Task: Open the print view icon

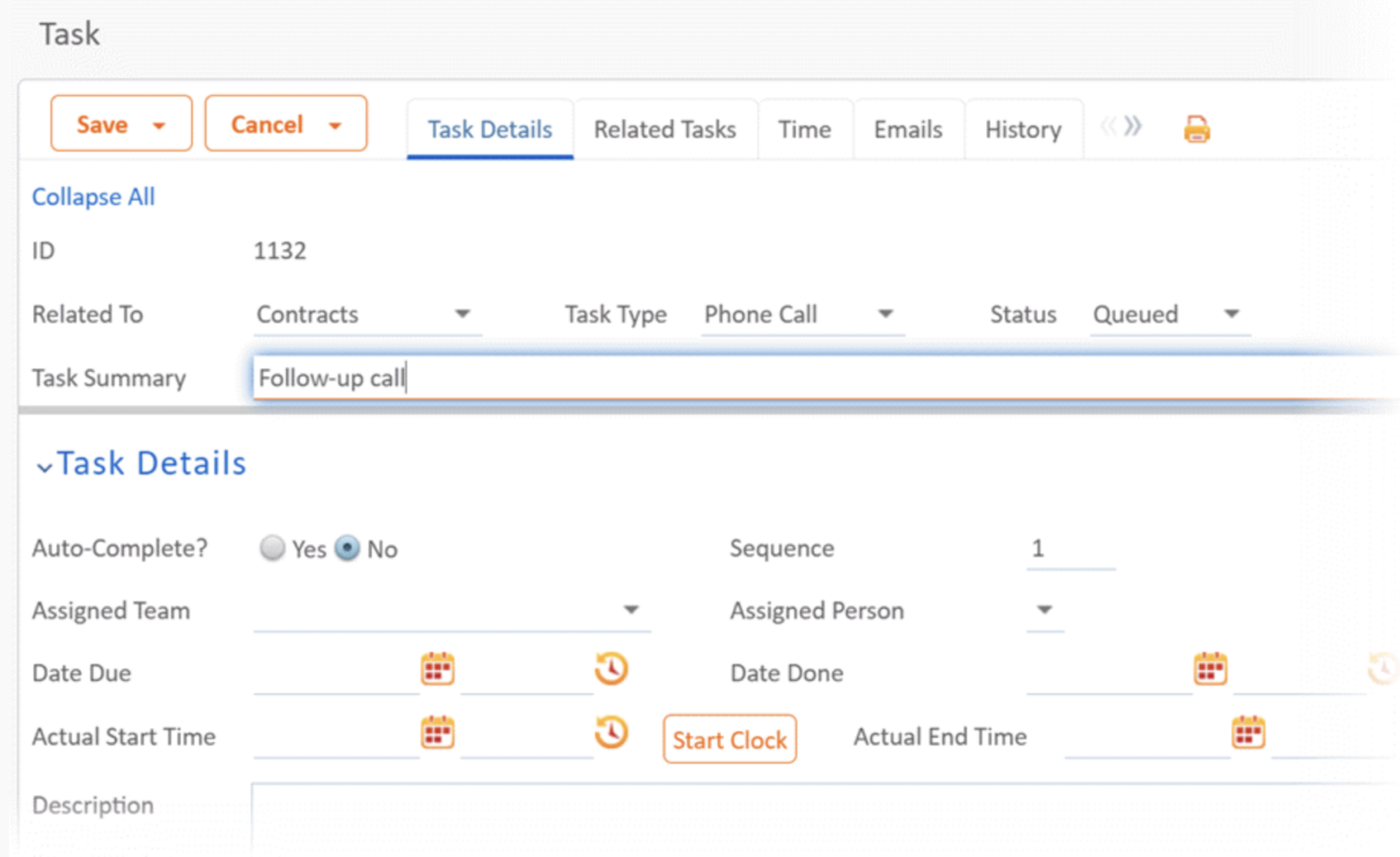Action: click(1196, 129)
